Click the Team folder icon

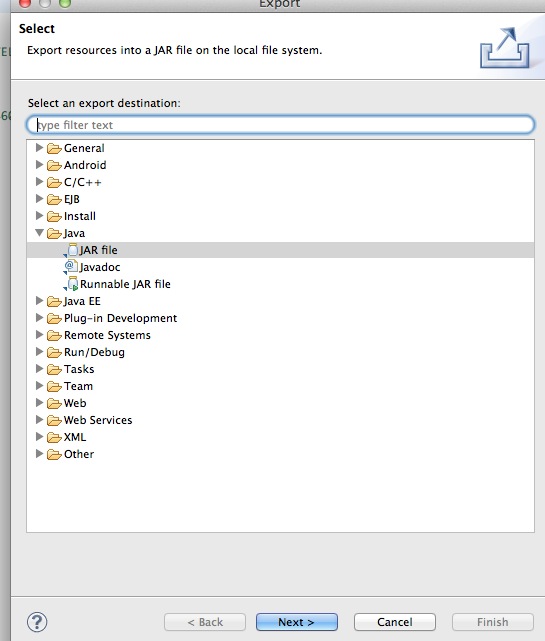point(54,386)
